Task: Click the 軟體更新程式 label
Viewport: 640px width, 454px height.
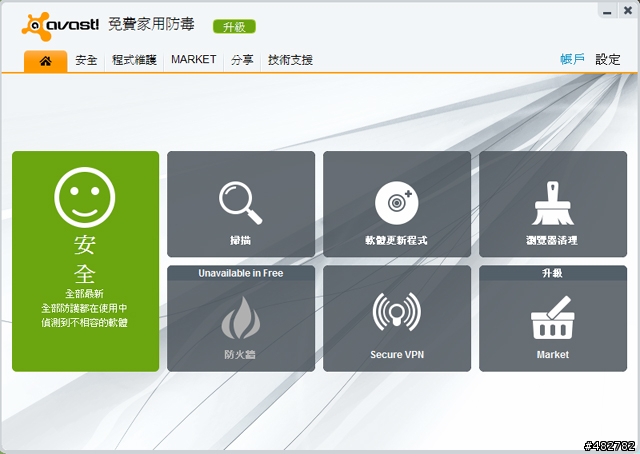Action: [396, 240]
